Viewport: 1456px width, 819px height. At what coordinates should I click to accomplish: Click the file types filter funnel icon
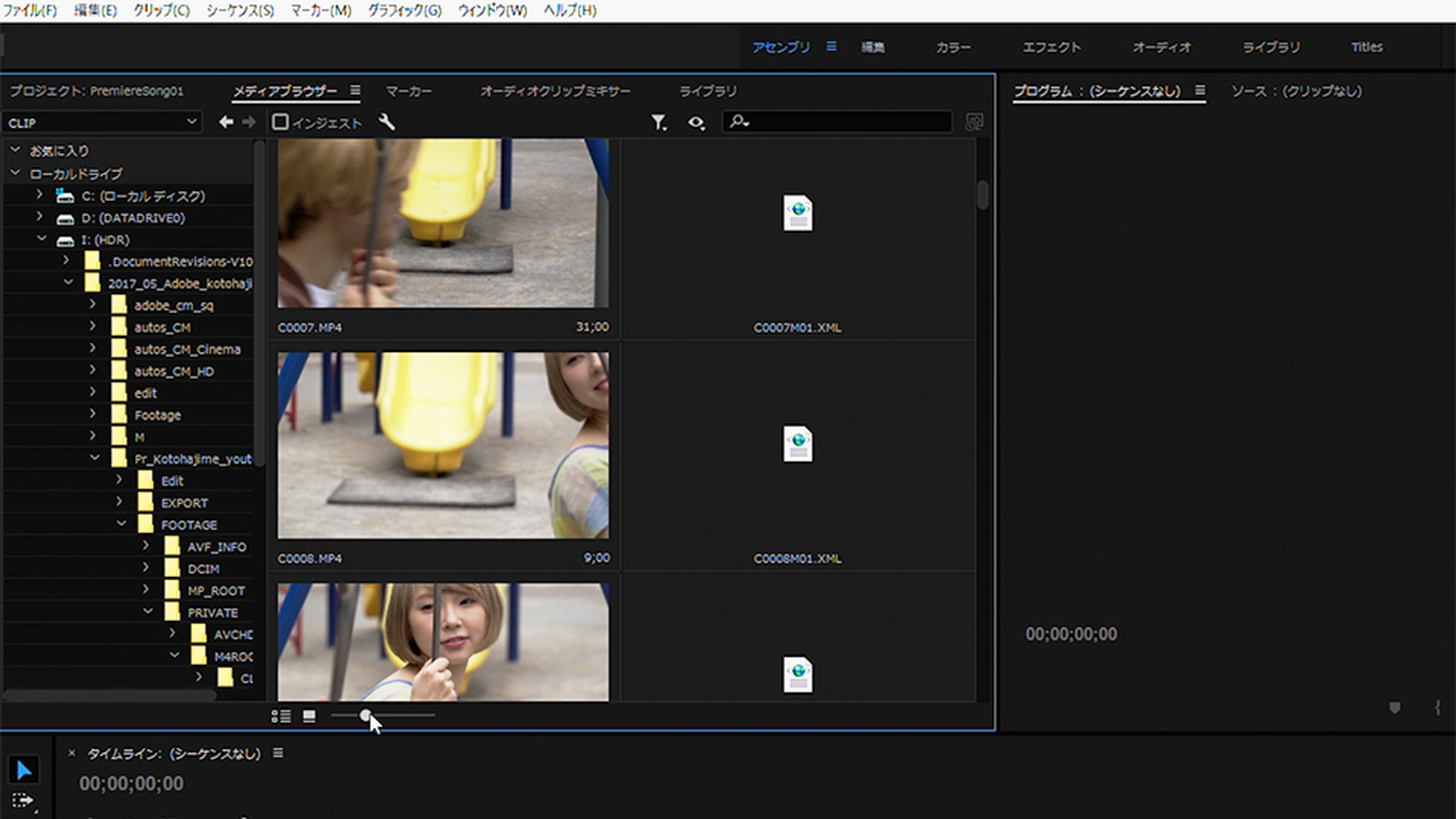tap(658, 123)
